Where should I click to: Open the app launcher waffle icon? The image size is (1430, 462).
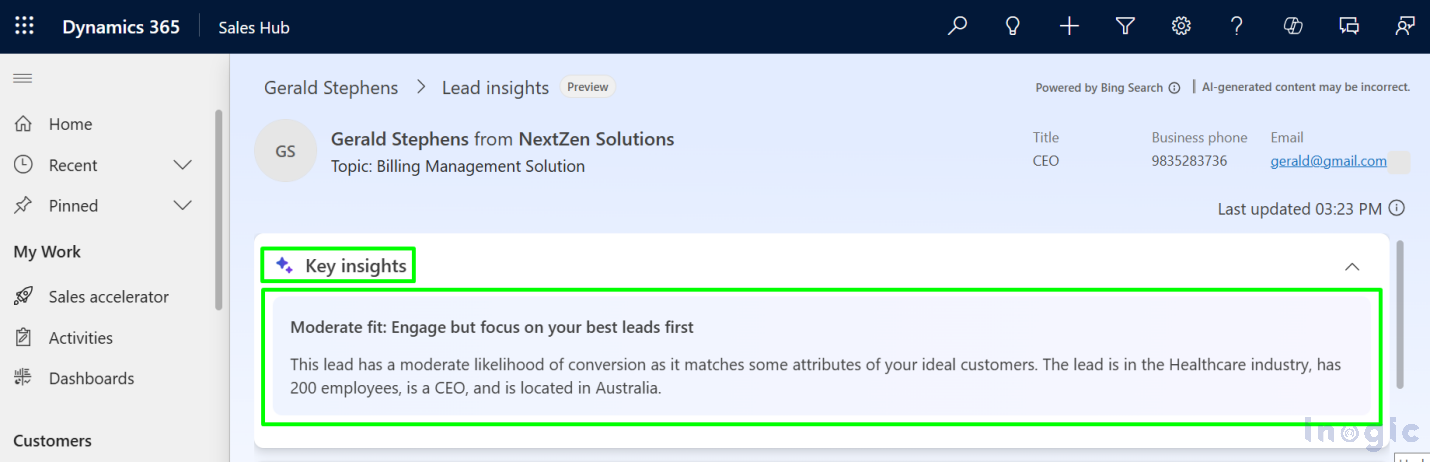click(24, 27)
